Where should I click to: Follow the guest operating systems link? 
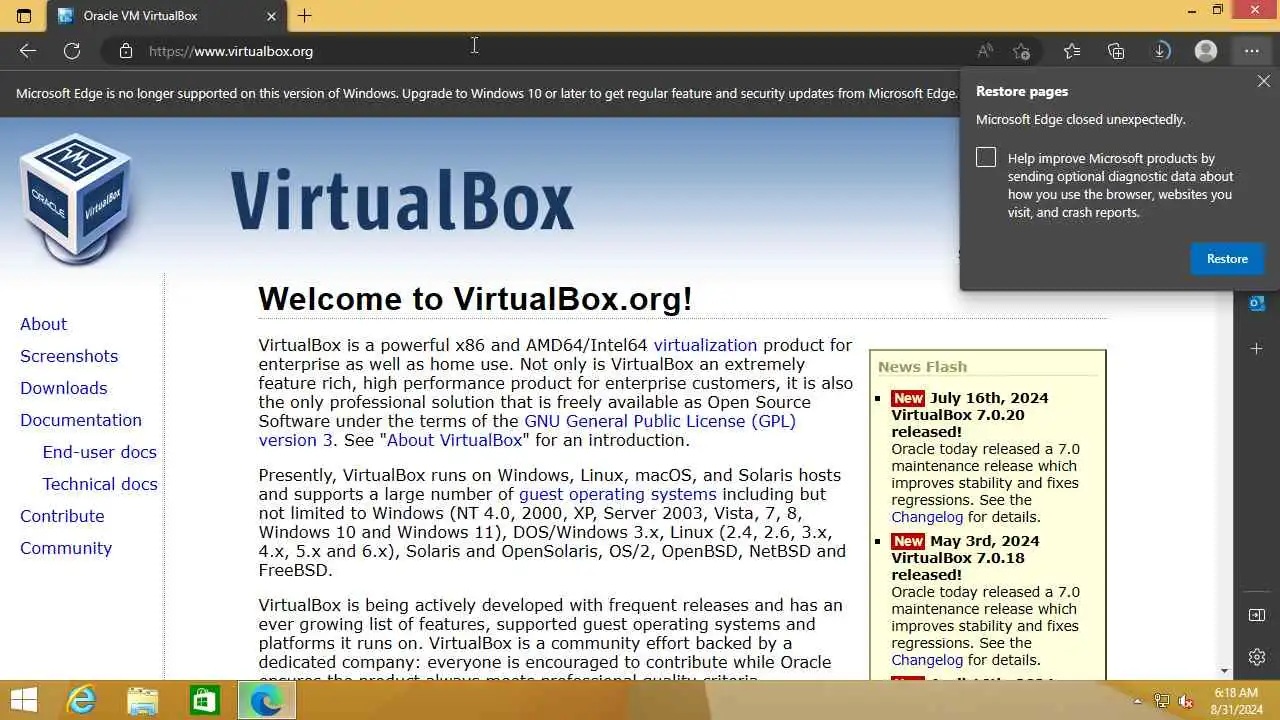tap(617, 494)
